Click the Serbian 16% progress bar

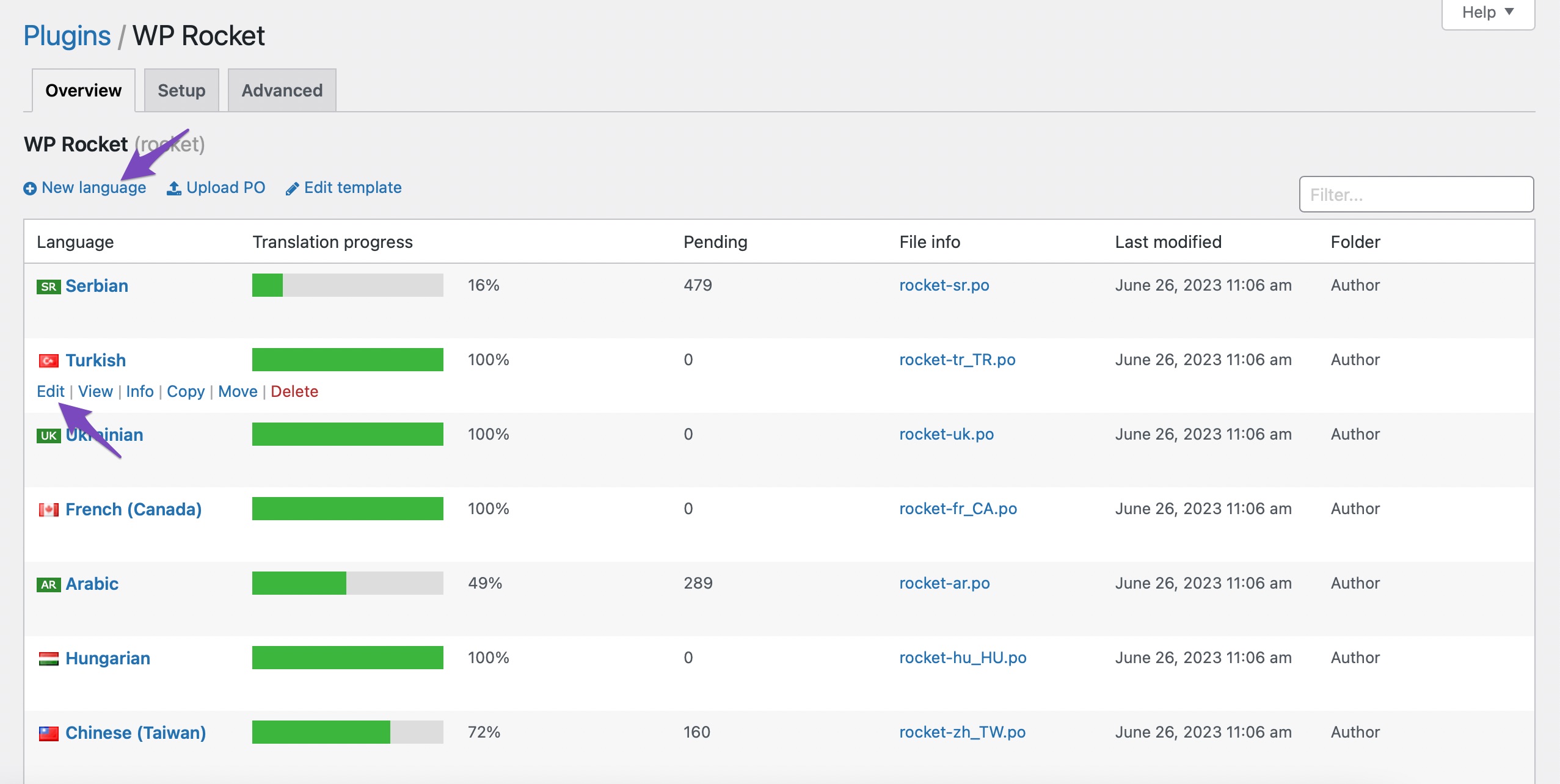tap(348, 285)
